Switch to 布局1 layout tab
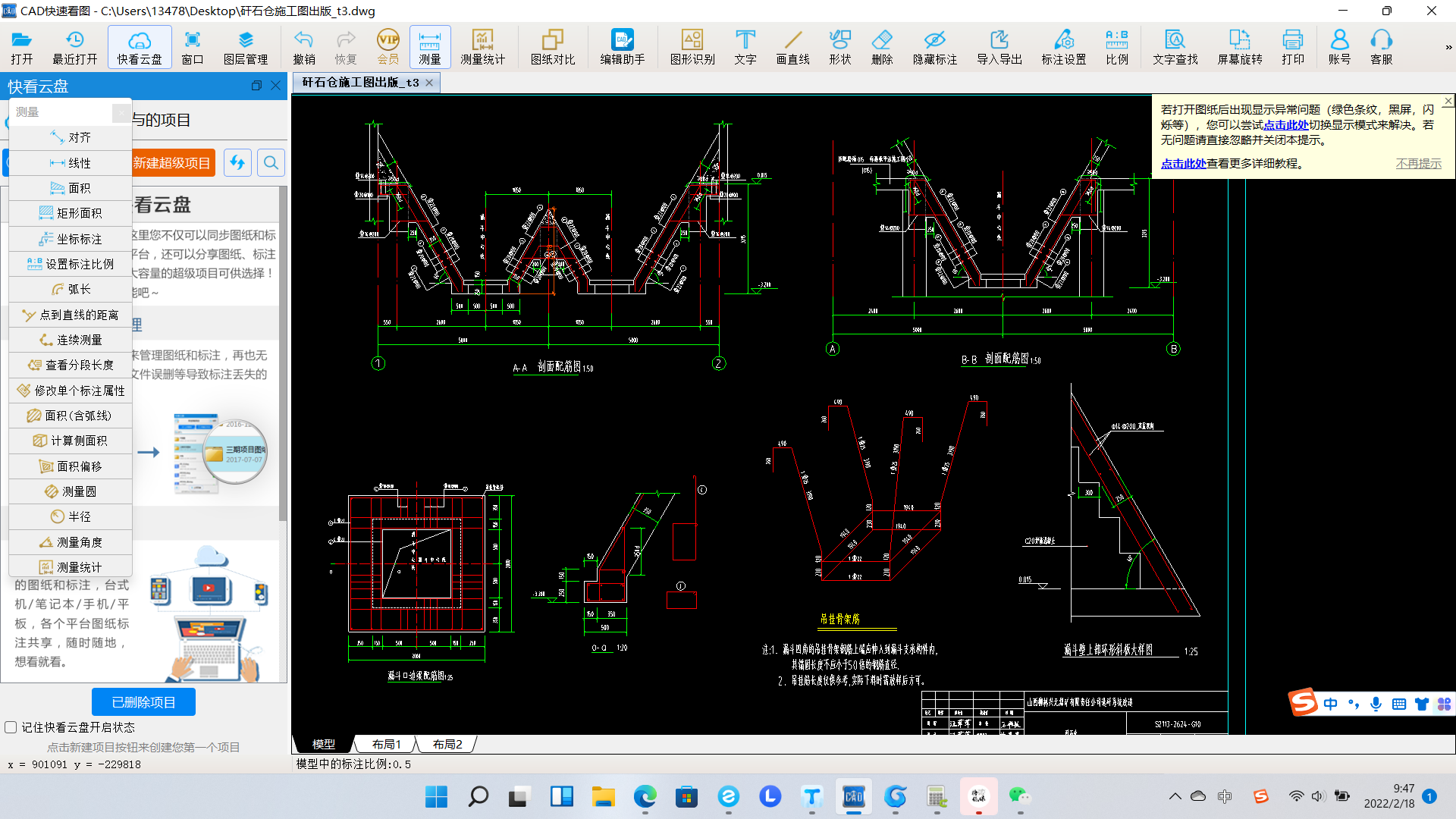 [386, 745]
